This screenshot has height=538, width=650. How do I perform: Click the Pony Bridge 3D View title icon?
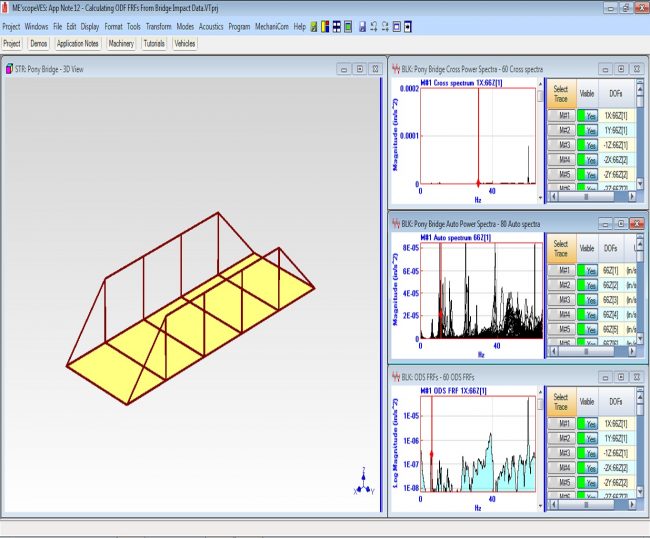pyautogui.click(x=9, y=69)
